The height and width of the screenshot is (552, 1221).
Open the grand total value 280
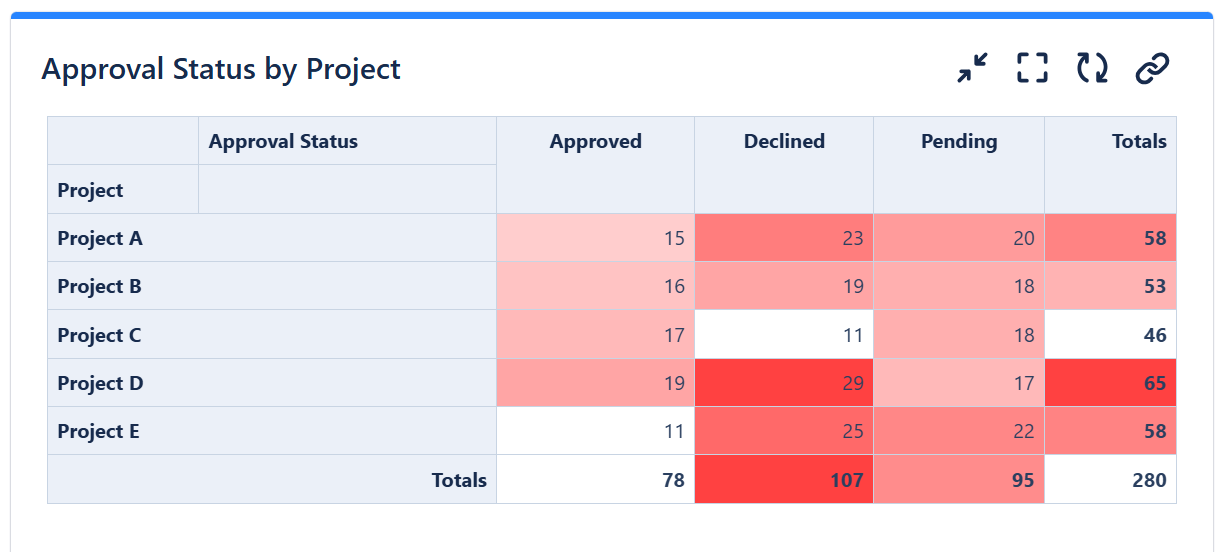click(x=1110, y=480)
